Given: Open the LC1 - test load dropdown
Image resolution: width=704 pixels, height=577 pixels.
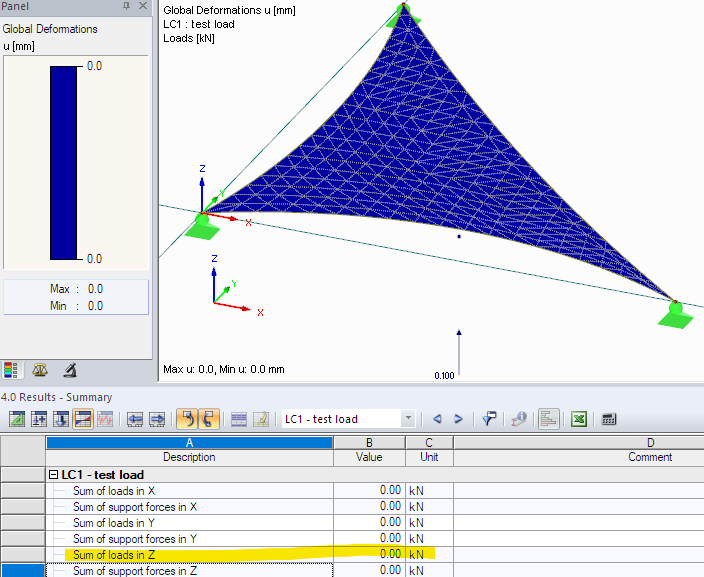Looking at the screenshot, I should tap(408, 418).
